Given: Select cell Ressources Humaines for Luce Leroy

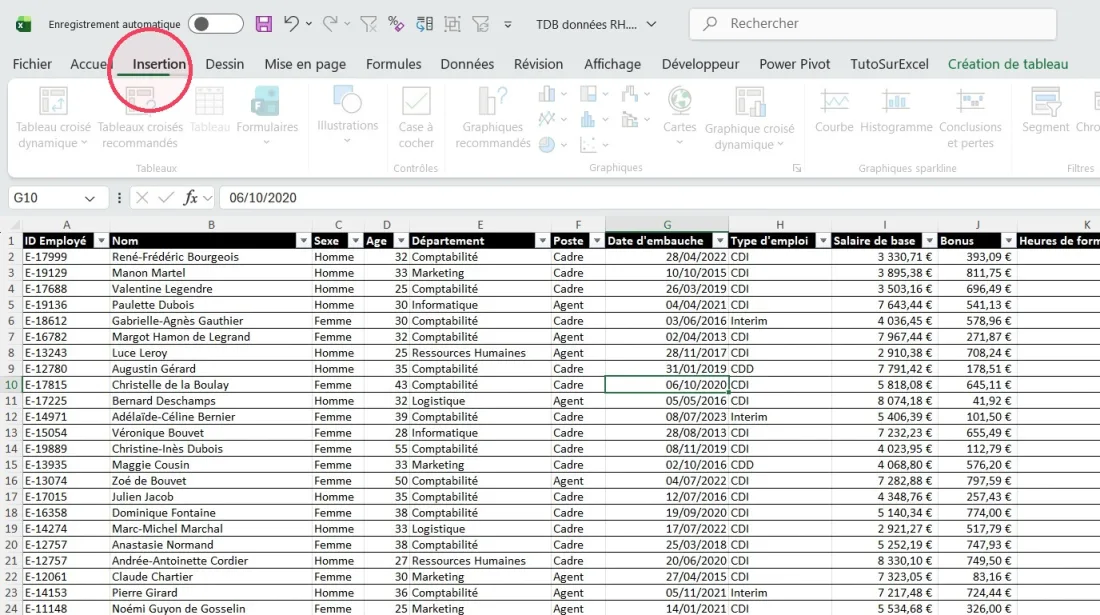Looking at the screenshot, I should click(480, 353).
